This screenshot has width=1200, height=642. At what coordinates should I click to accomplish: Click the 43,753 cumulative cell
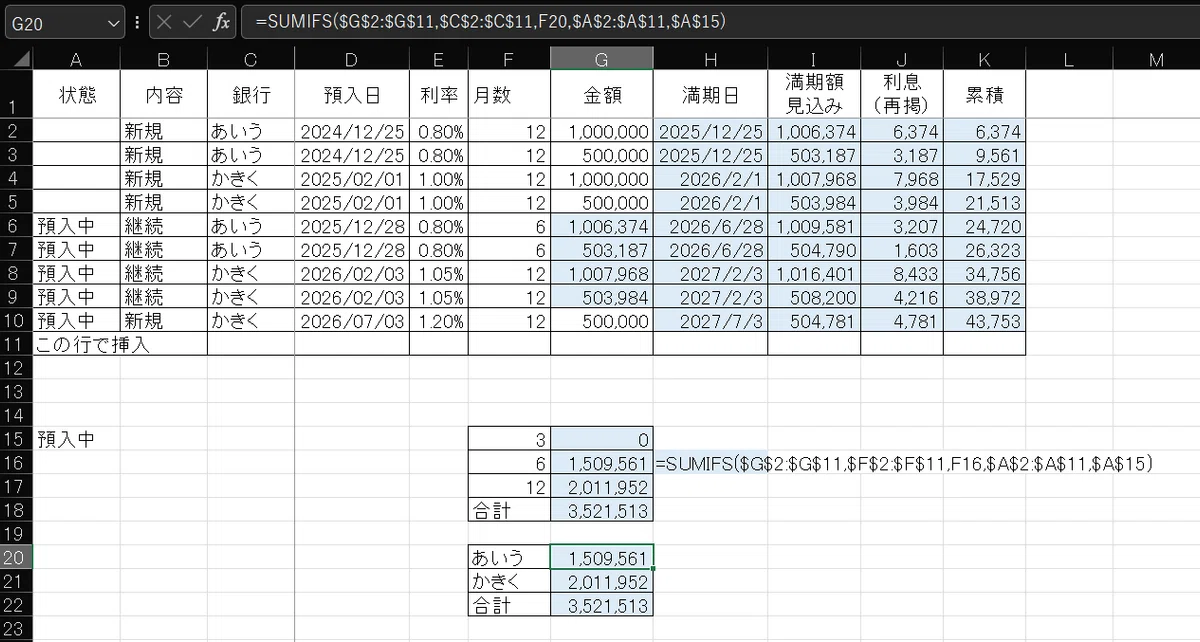click(984, 321)
